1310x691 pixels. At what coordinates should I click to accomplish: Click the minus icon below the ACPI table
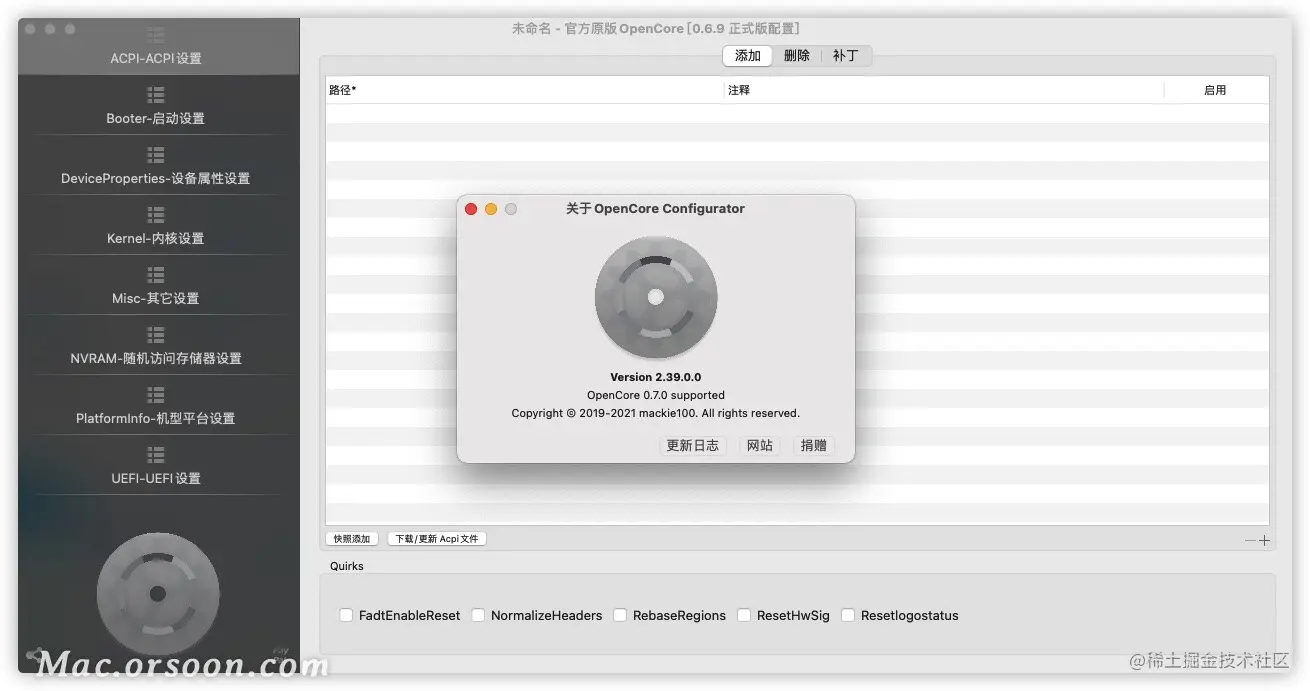[x=1250, y=540]
